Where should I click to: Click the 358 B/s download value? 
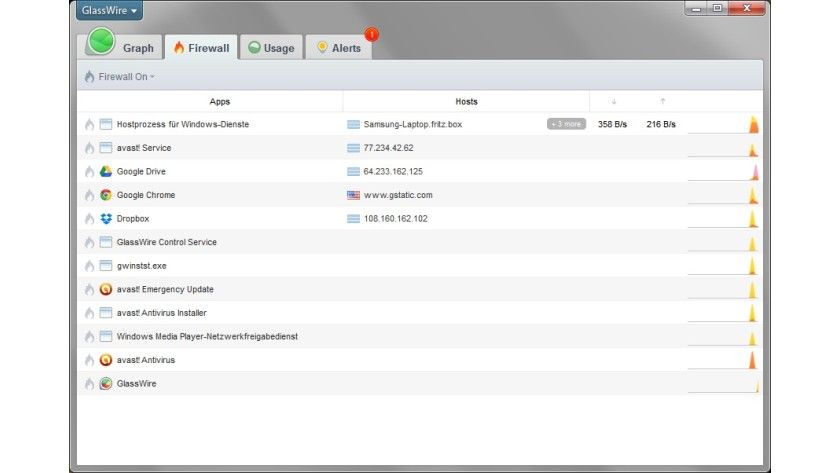(x=612, y=124)
